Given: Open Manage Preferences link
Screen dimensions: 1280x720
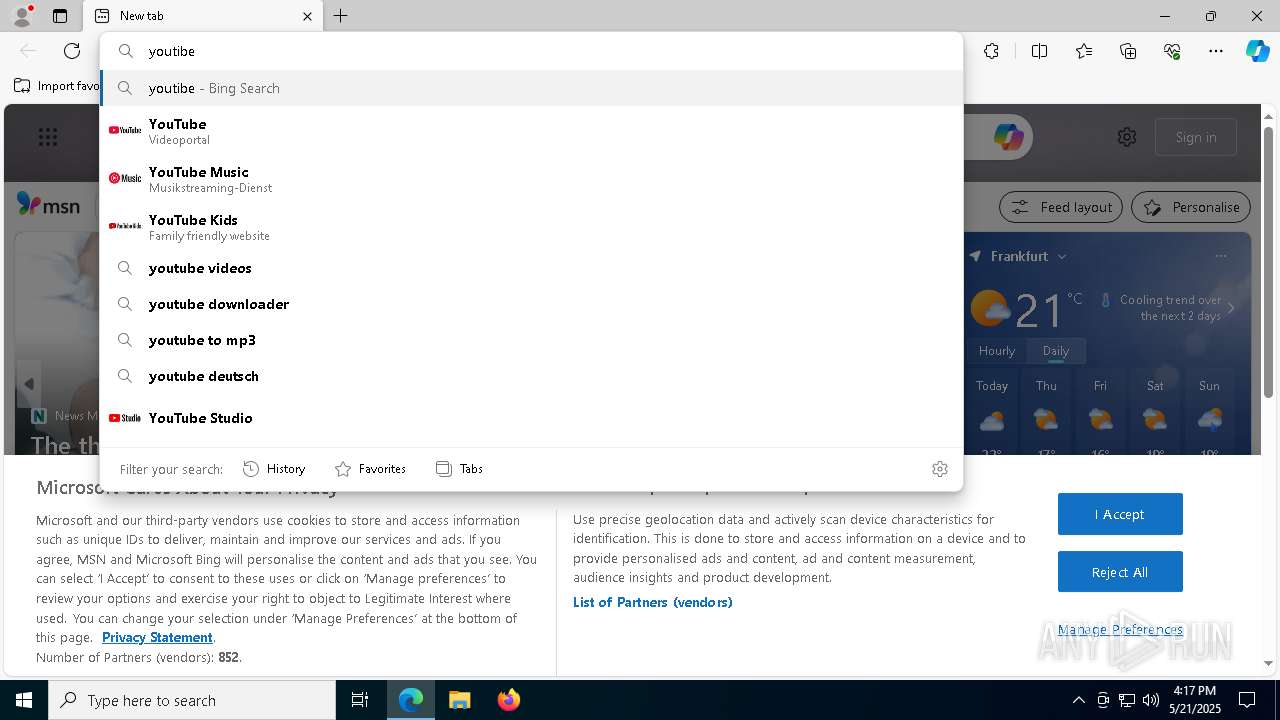Looking at the screenshot, I should pyautogui.click(x=1120, y=629).
